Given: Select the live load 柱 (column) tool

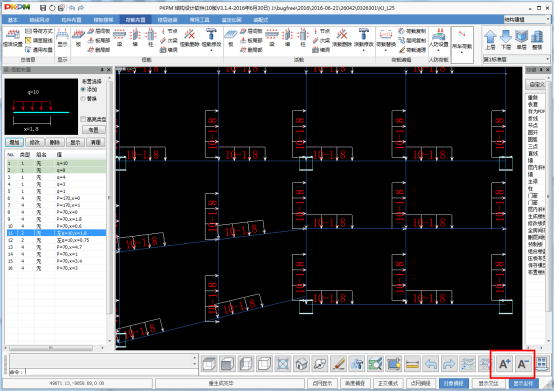Looking at the screenshot, I should (x=303, y=38).
